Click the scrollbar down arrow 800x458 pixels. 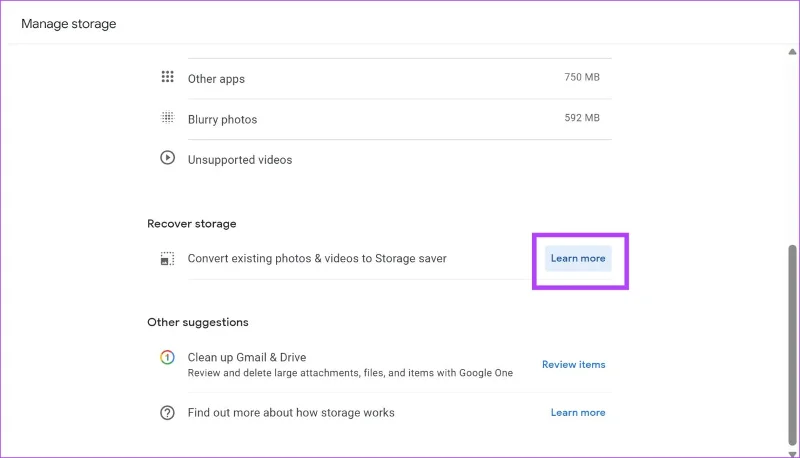pos(792,454)
